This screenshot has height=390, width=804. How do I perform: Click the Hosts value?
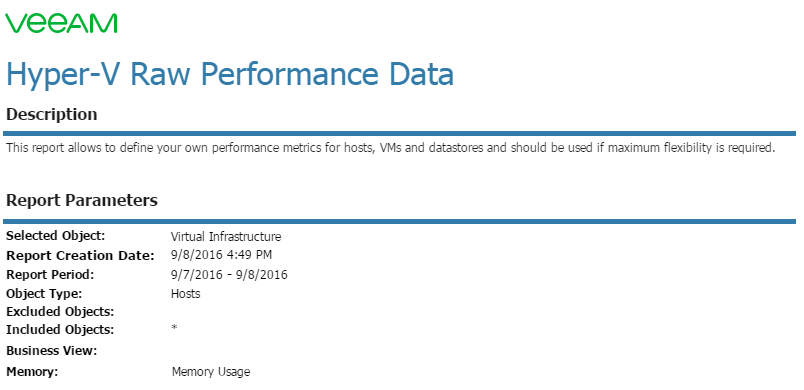(186, 294)
